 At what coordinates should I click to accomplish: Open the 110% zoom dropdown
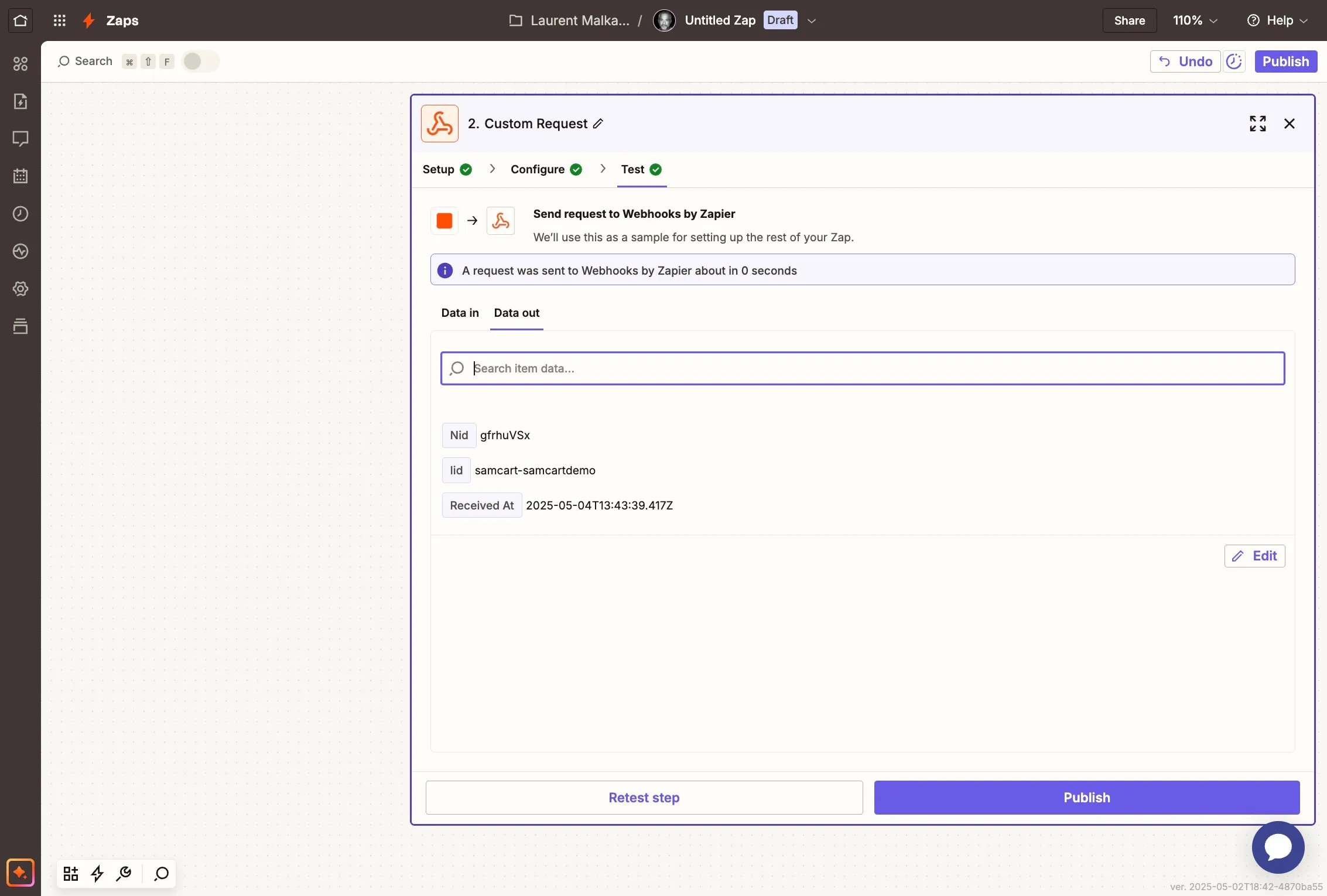click(x=1195, y=20)
